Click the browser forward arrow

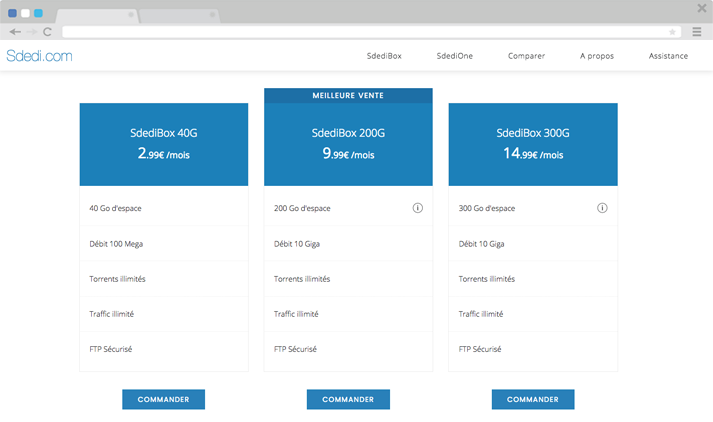pos(31,32)
